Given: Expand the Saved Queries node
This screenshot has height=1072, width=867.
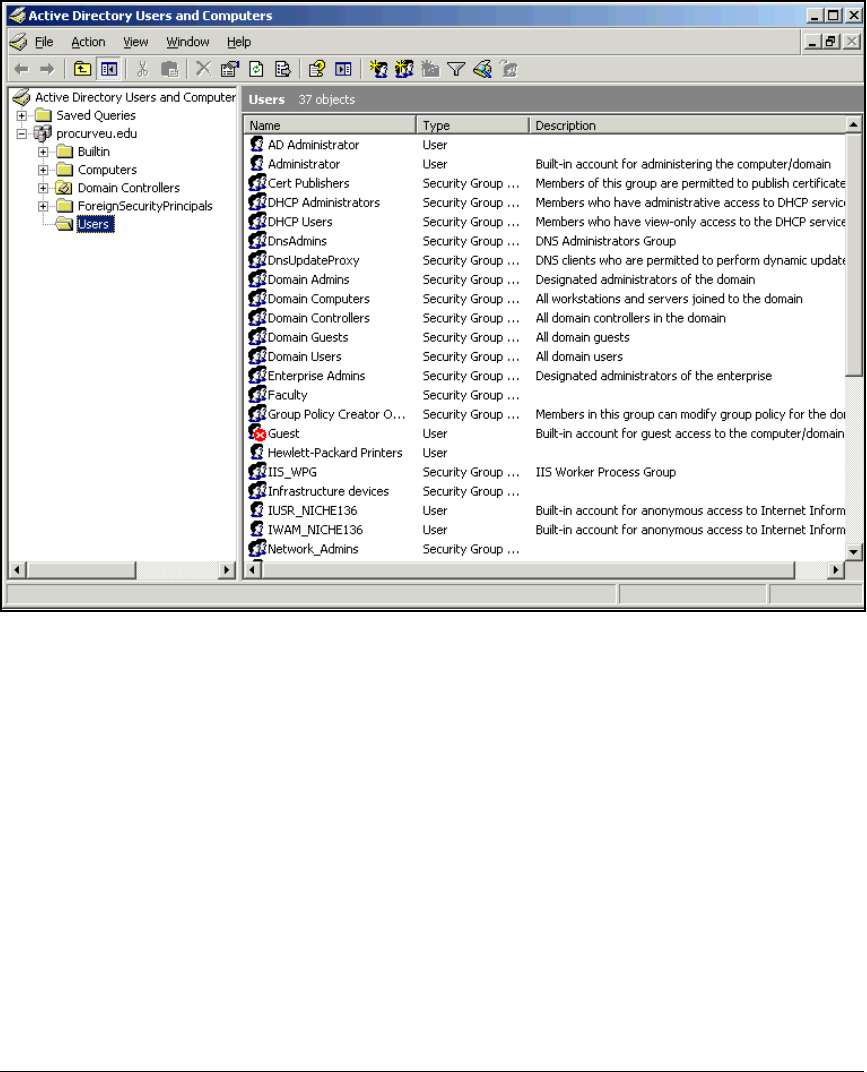Looking at the screenshot, I should pos(22,116).
